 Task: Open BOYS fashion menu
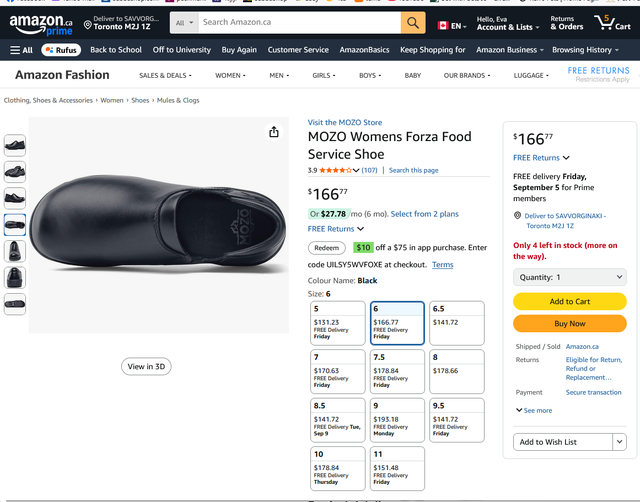coord(370,76)
